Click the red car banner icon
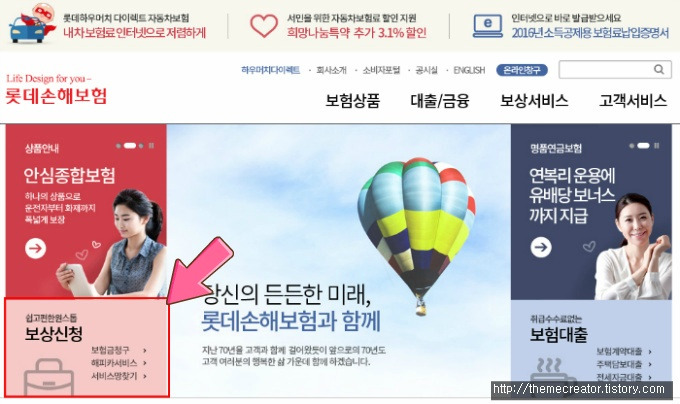The image size is (680, 404). (x=32, y=23)
